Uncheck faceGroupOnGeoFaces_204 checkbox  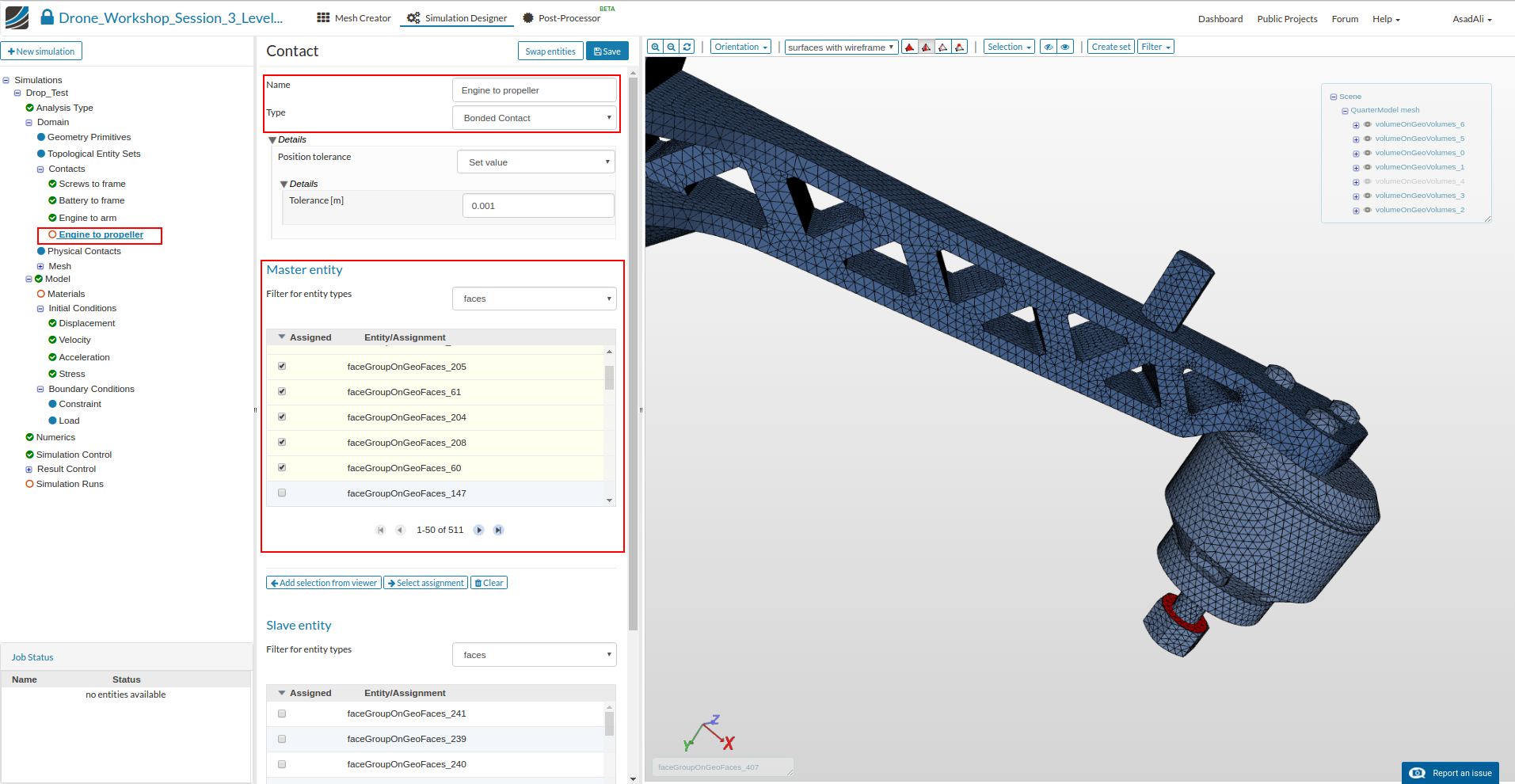click(x=282, y=417)
